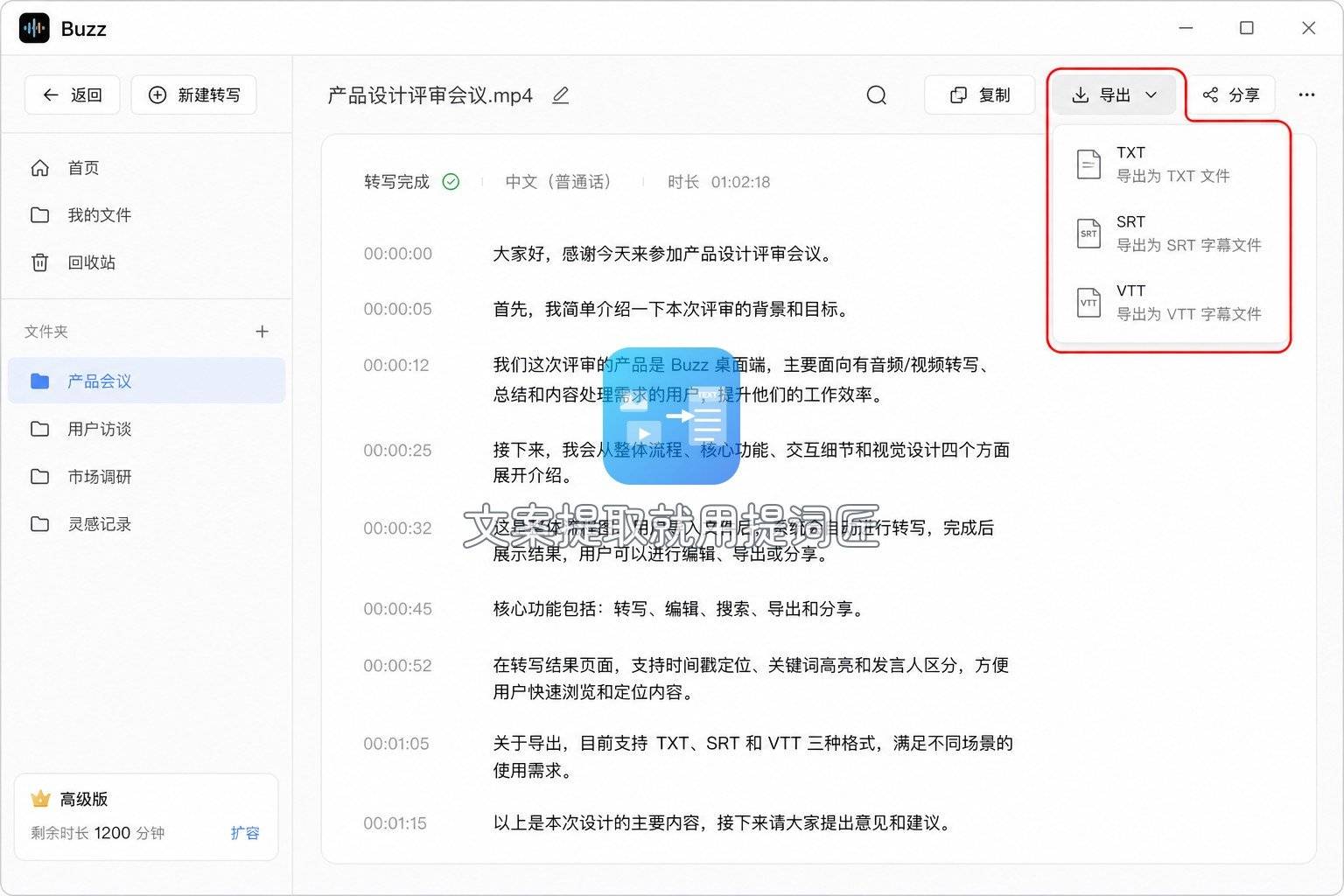Click the 剩余时长 1200 分钟 text
The image size is (1344, 896).
97,833
